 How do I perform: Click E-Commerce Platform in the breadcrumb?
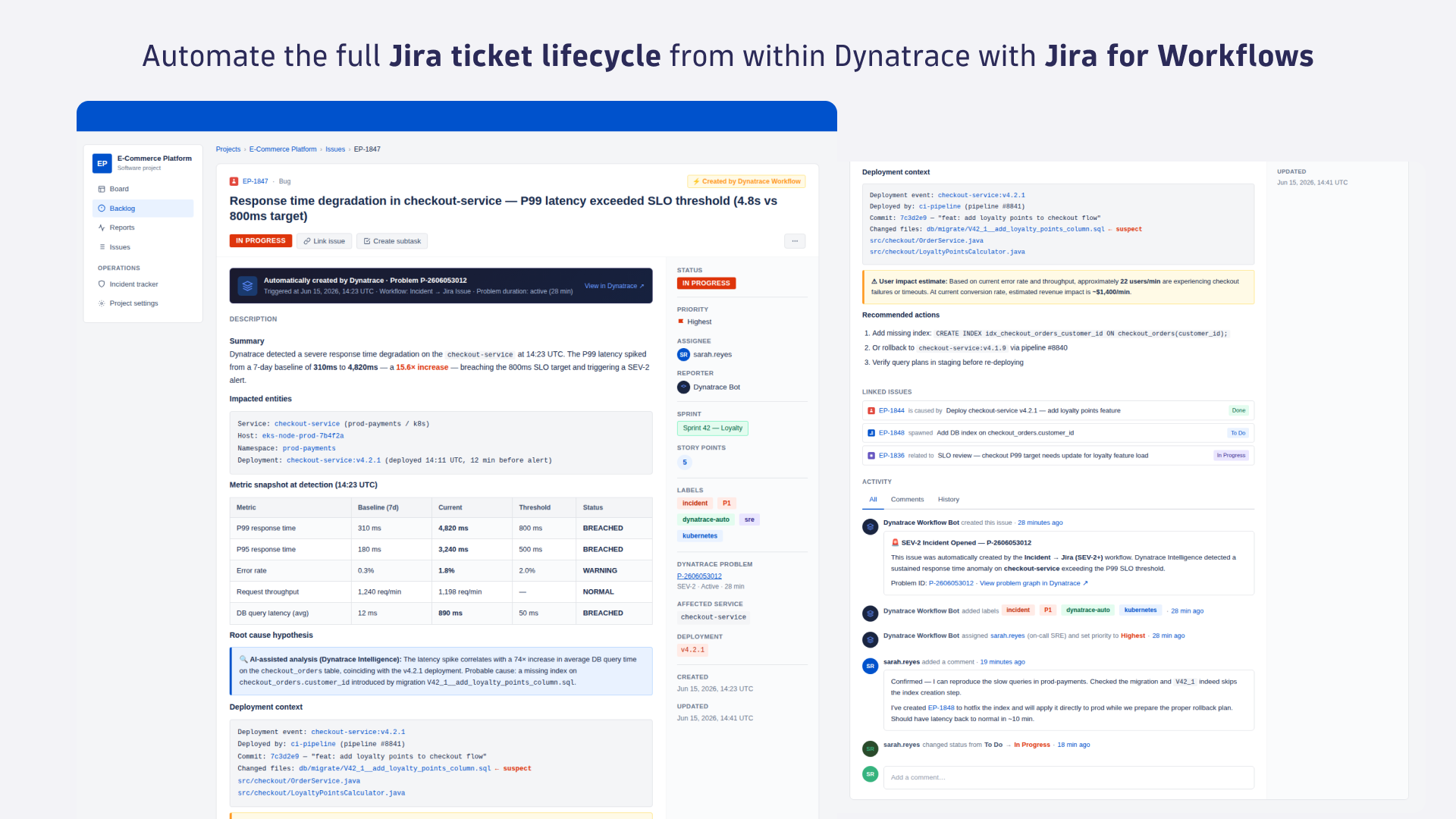(283, 149)
